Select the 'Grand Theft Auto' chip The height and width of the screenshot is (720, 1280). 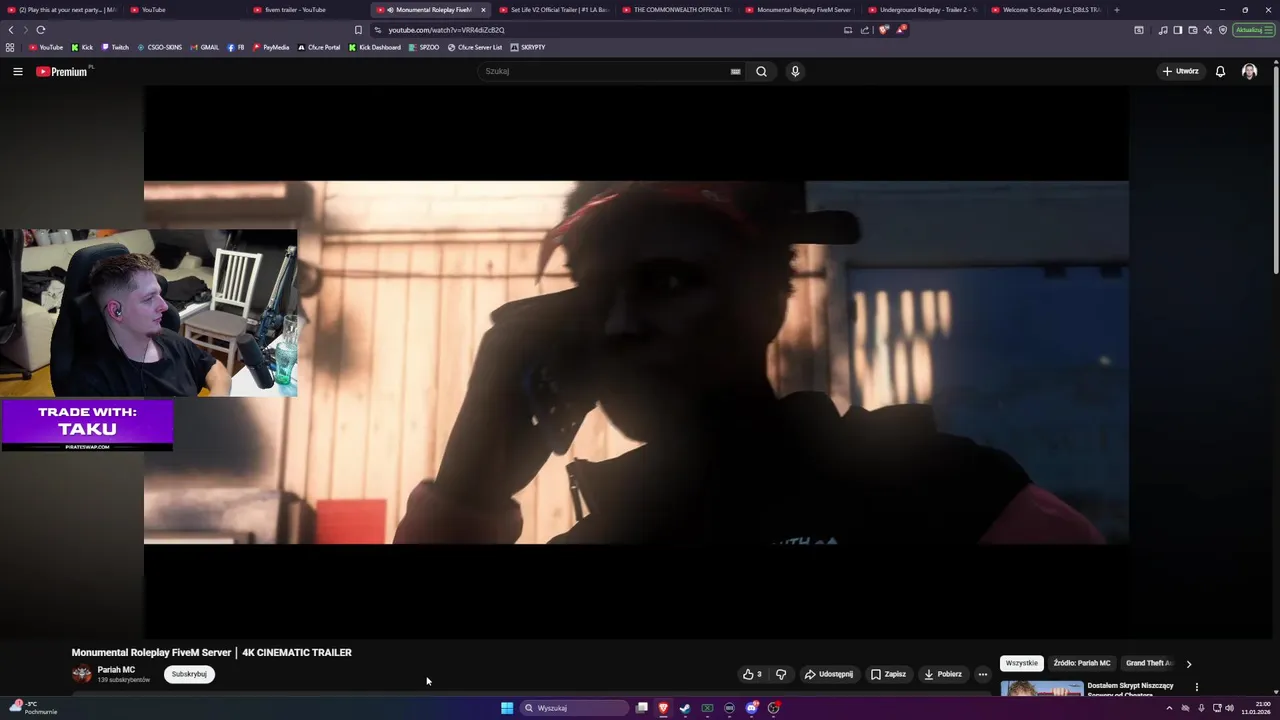coord(1149,663)
